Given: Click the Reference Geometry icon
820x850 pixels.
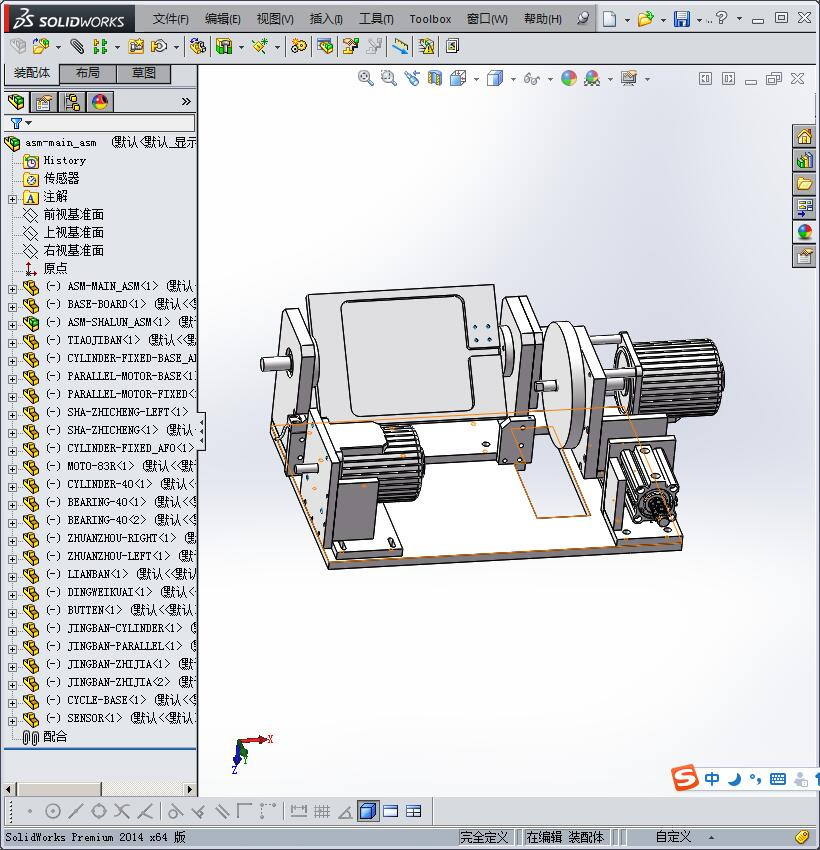Looking at the screenshot, I should [260, 47].
